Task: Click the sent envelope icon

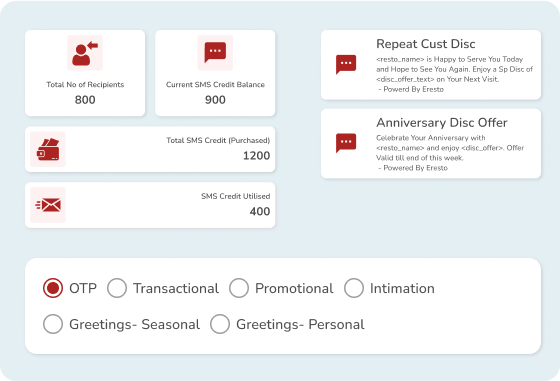Action: coord(48,205)
